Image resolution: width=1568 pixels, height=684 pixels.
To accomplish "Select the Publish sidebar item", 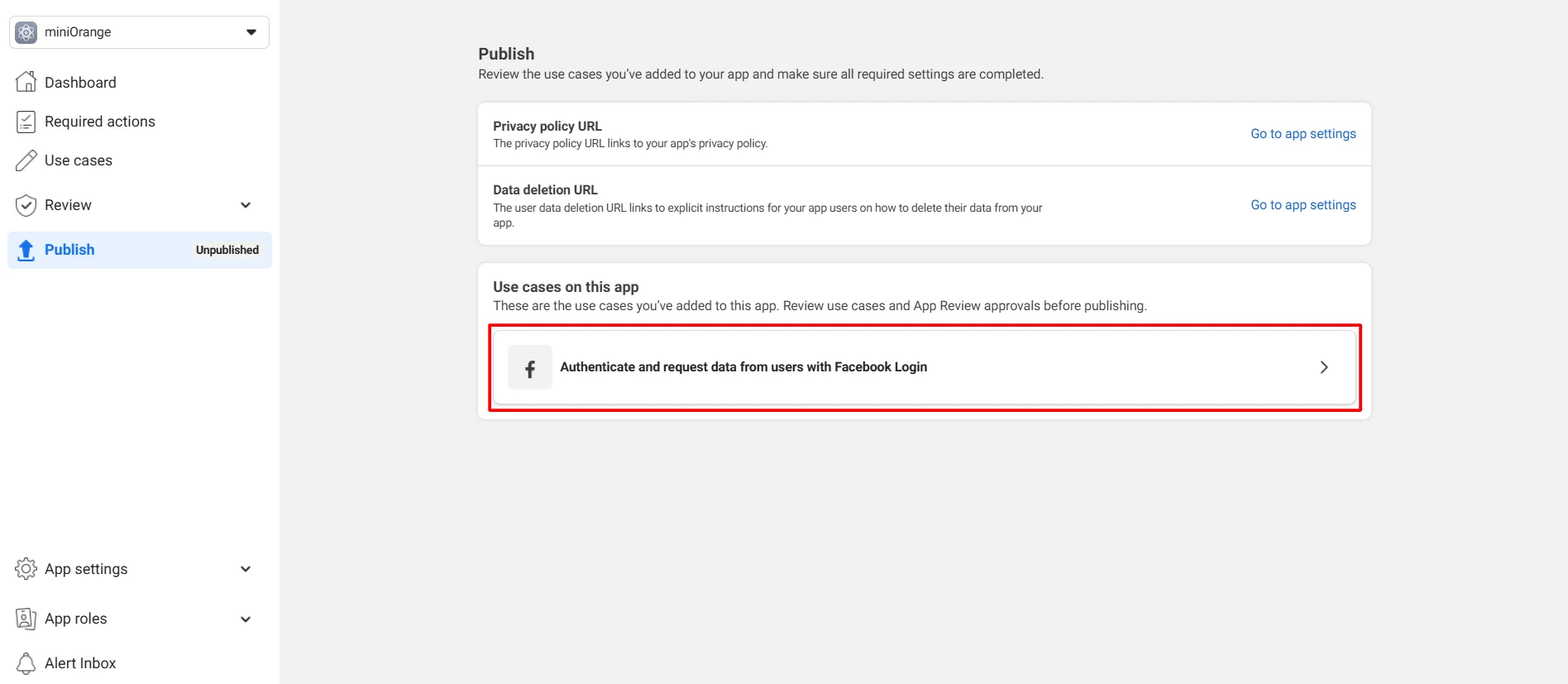I will tap(139, 250).
